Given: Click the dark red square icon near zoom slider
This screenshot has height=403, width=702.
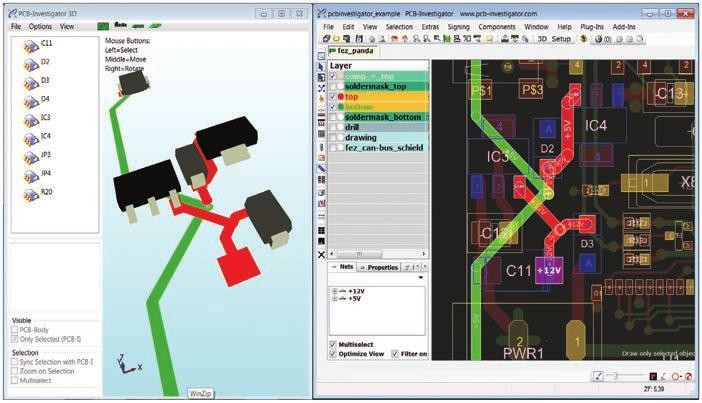Looking at the screenshot, I should pos(653,377).
